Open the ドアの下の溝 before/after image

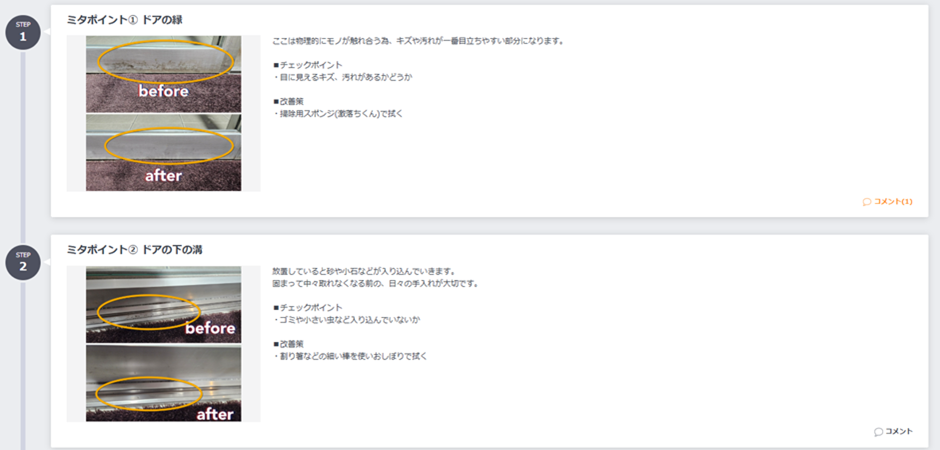(x=164, y=344)
